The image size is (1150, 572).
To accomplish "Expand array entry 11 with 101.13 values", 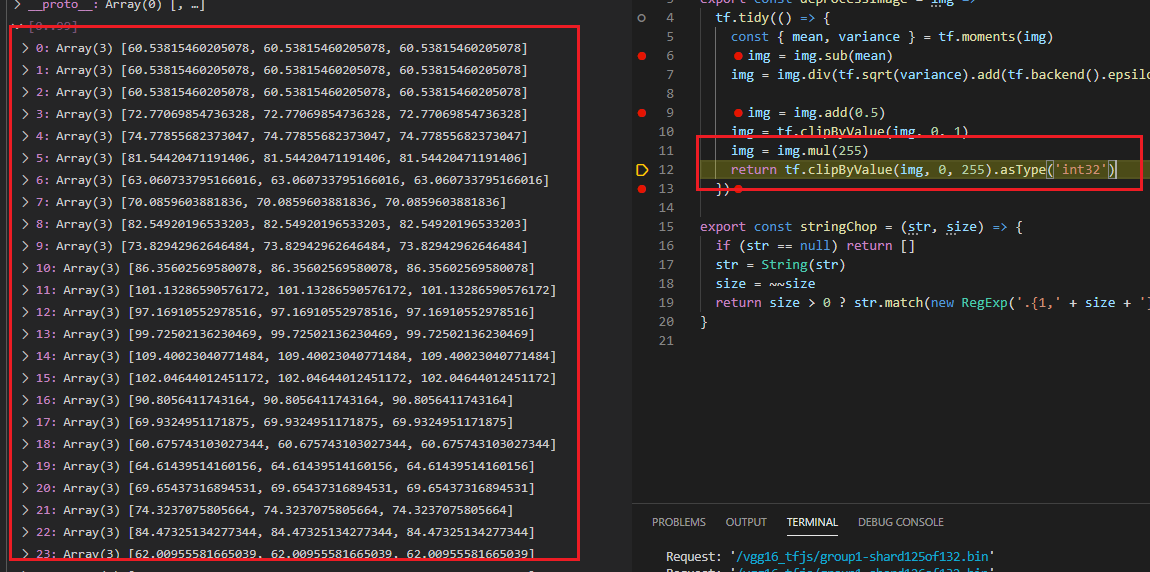I will pos(26,290).
